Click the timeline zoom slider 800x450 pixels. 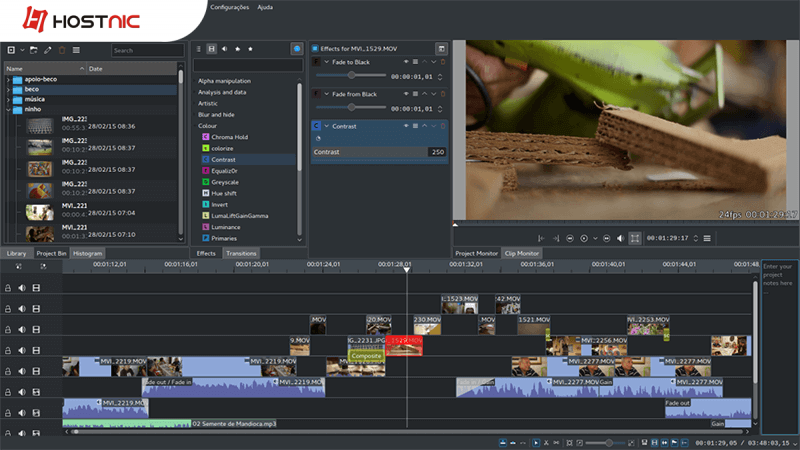606,443
